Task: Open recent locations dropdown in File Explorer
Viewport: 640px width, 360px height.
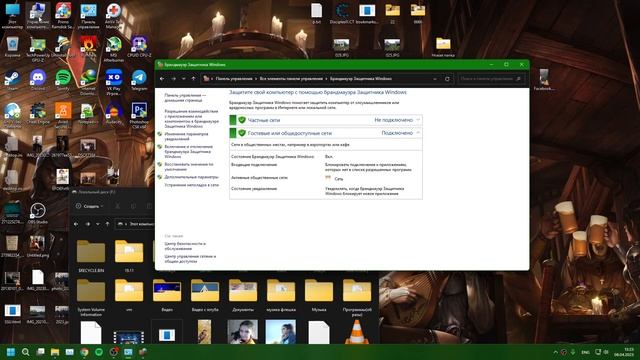Action: pos(98,224)
